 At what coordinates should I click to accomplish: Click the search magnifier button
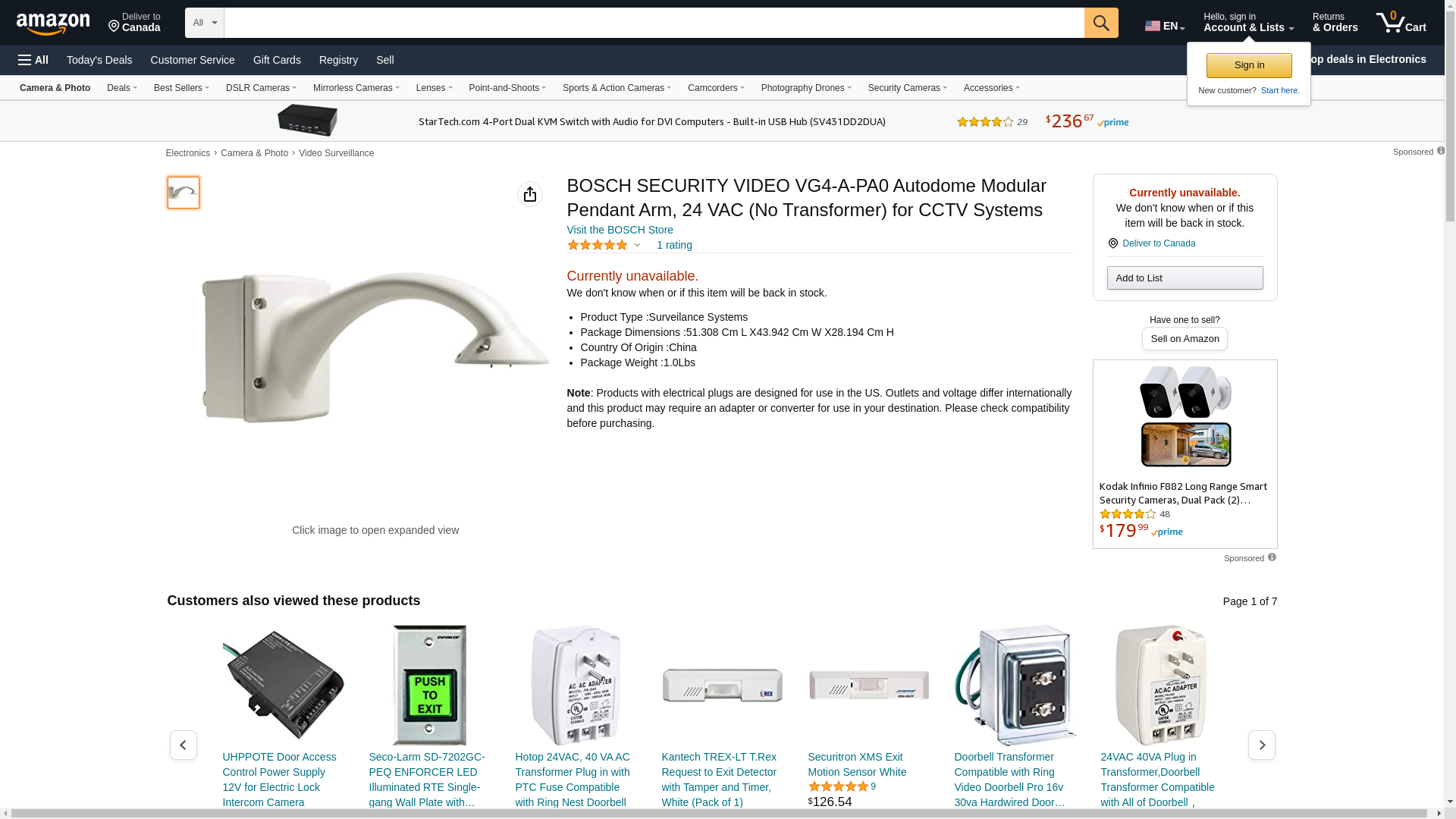pyautogui.click(x=1101, y=23)
